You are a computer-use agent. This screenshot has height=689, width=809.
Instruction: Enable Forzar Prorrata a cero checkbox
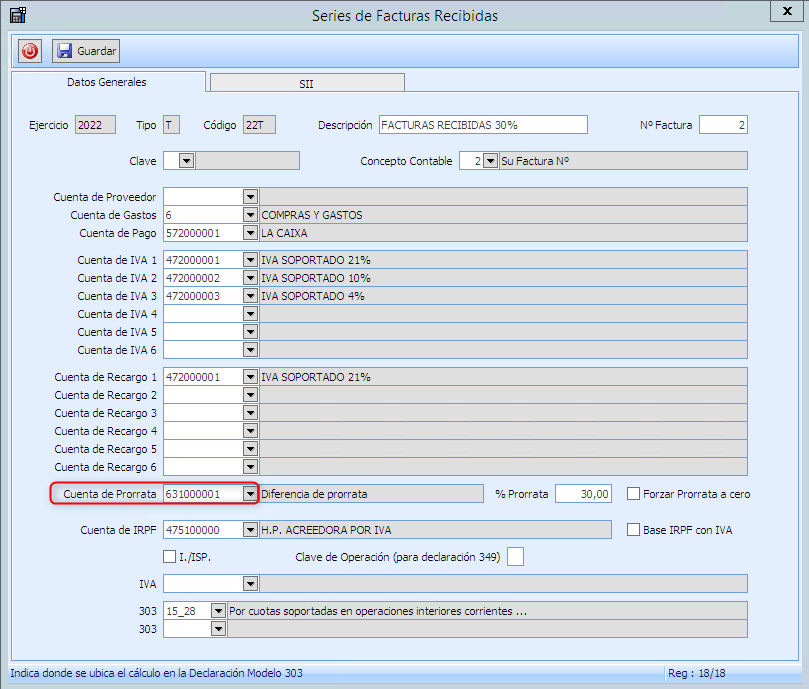(x=634, y=494)
